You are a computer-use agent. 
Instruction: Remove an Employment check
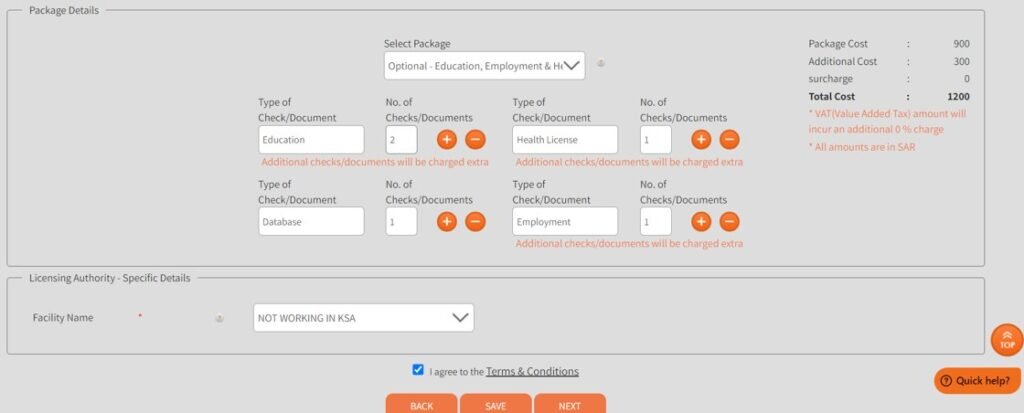pyautogui.click(x=729, y=222)
